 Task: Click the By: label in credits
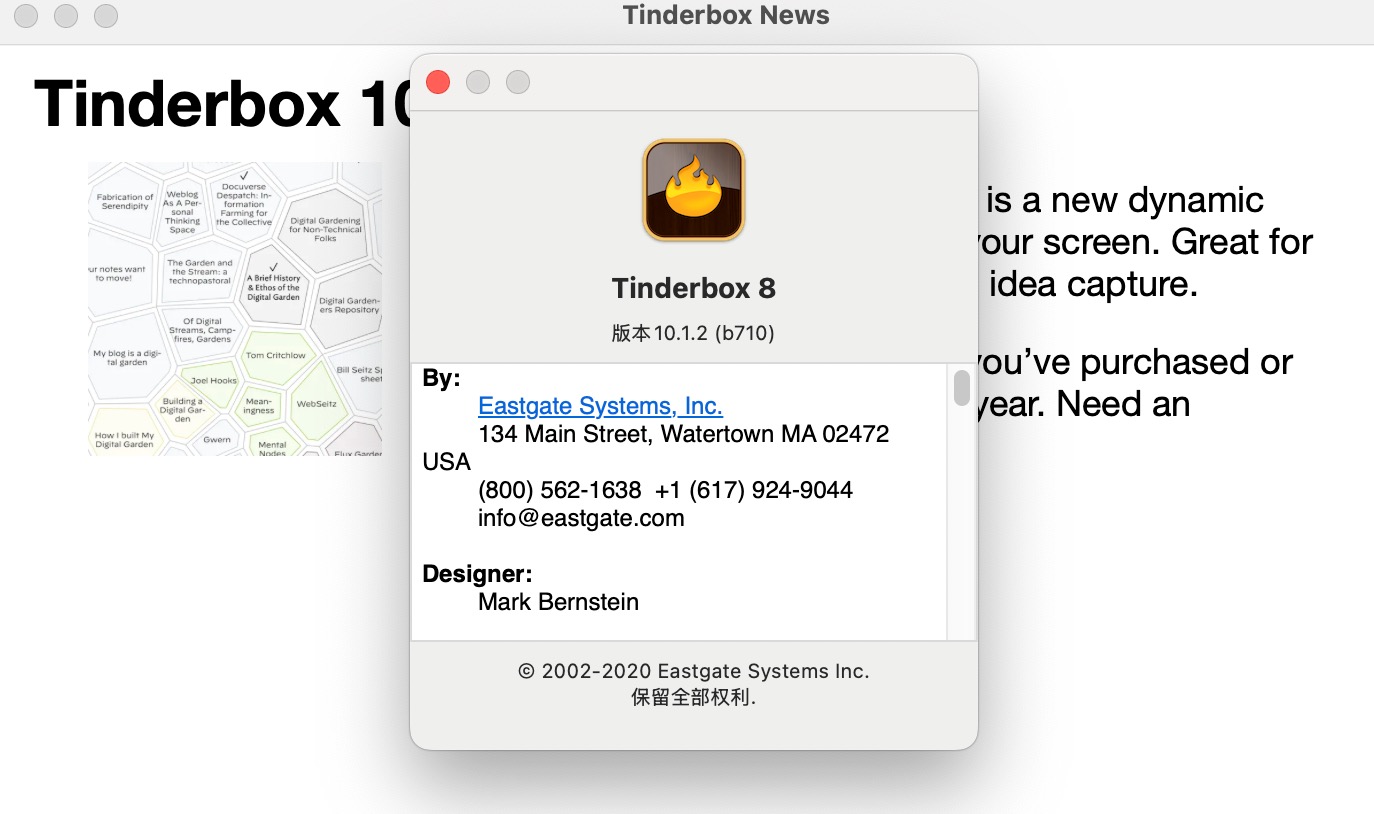pyautogui.click(x=441, y=378)
